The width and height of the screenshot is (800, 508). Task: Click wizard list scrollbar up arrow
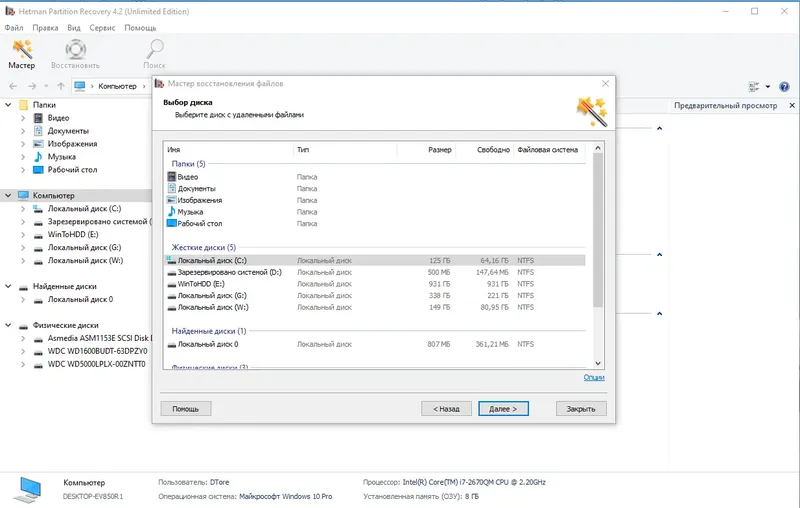598,148
